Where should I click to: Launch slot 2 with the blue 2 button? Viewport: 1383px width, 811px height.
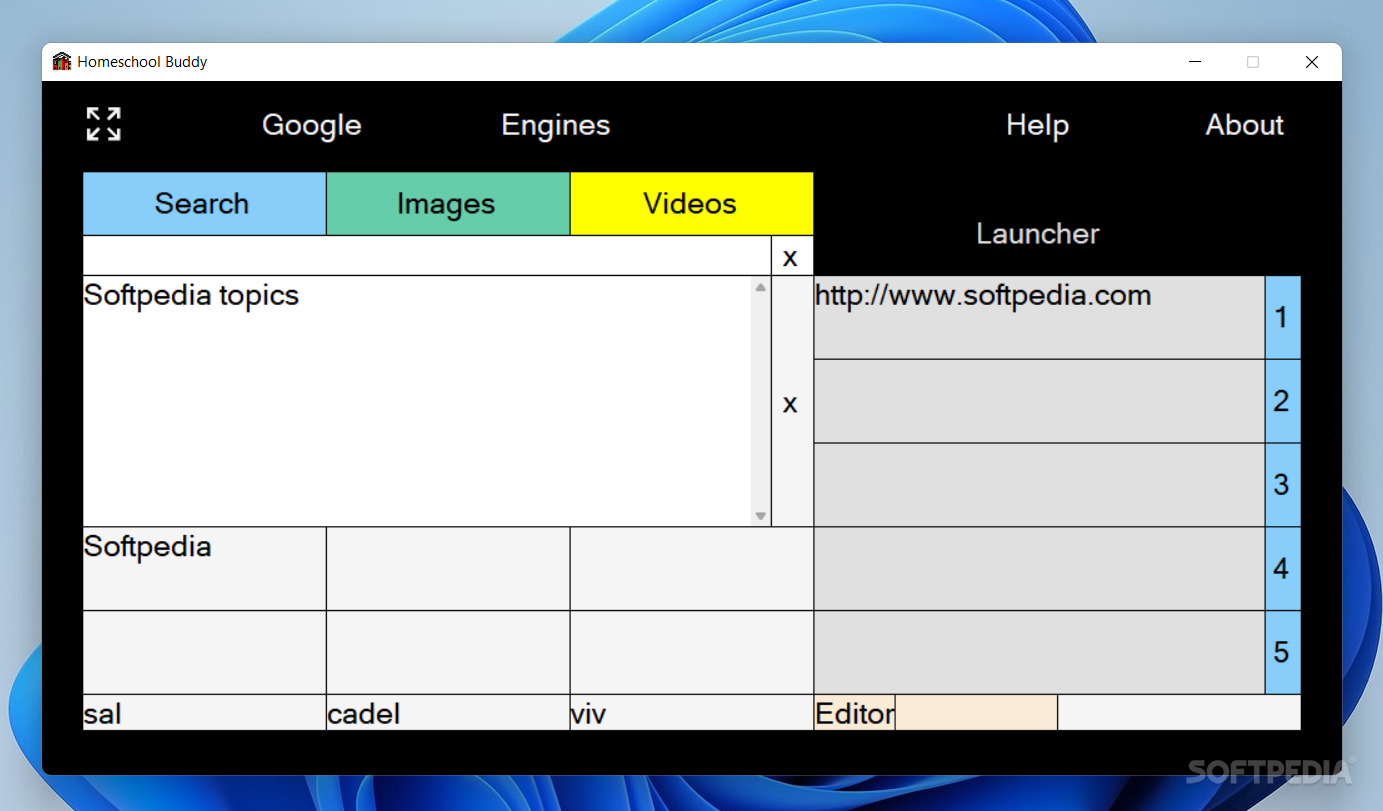(1282, 402)
